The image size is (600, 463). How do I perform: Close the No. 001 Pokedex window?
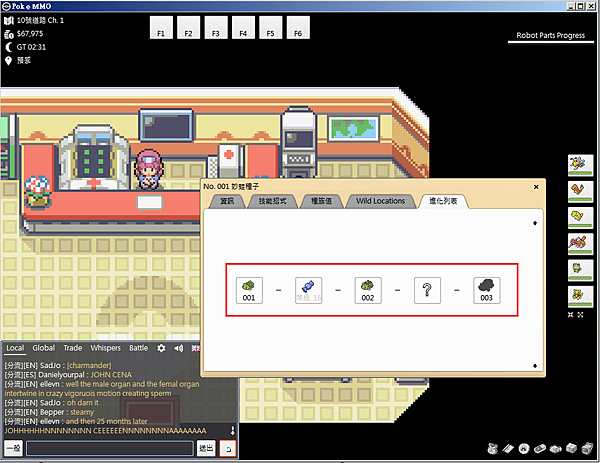tap(536, 187)
